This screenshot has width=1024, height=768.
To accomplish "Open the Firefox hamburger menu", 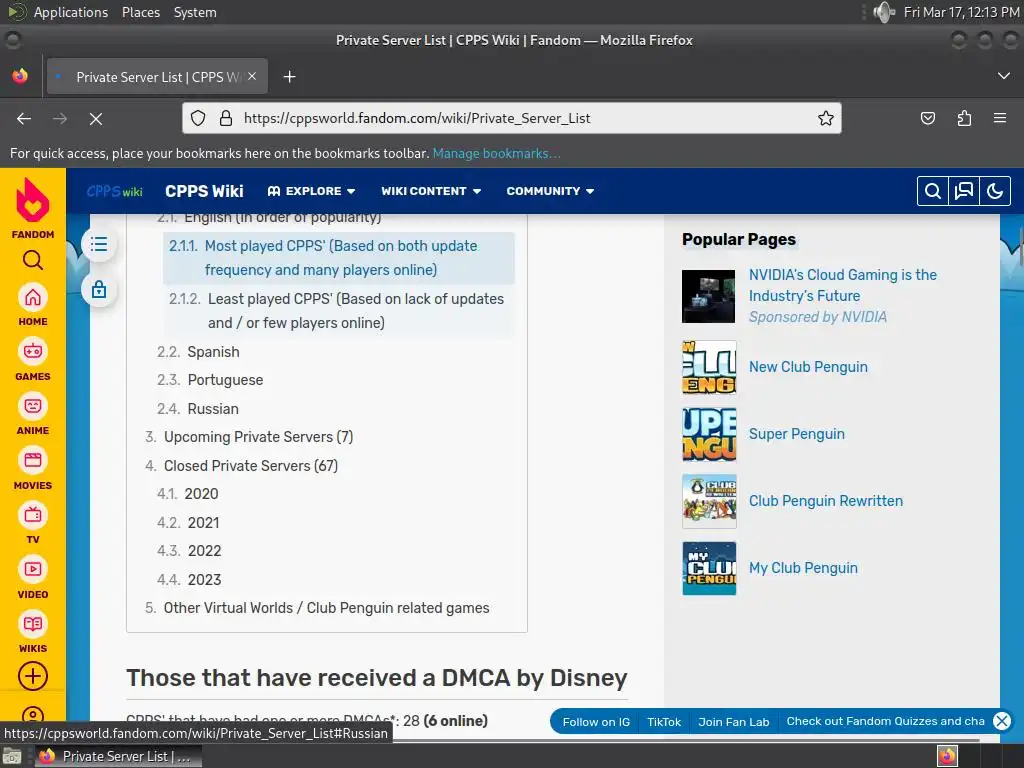I will (1000, 118).
